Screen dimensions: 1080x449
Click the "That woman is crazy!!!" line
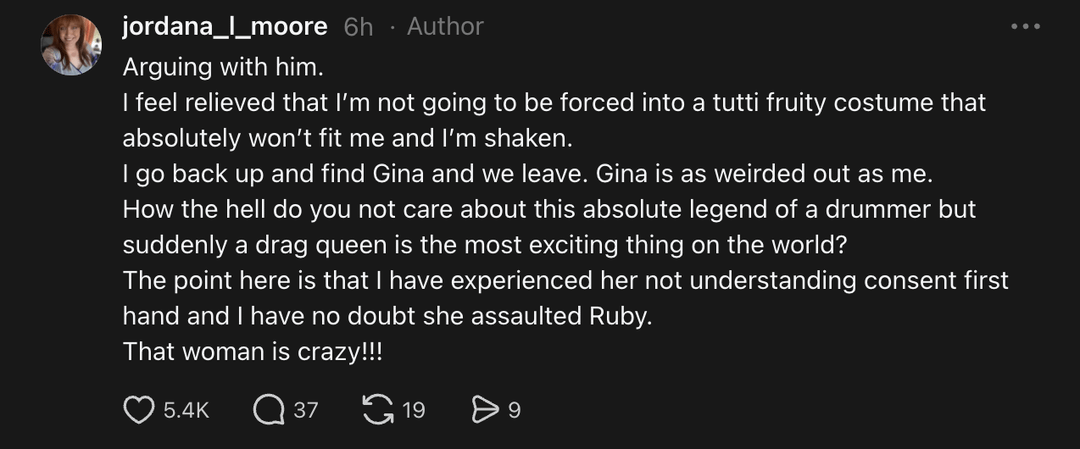pyautogui.click(x=254, y=351)
